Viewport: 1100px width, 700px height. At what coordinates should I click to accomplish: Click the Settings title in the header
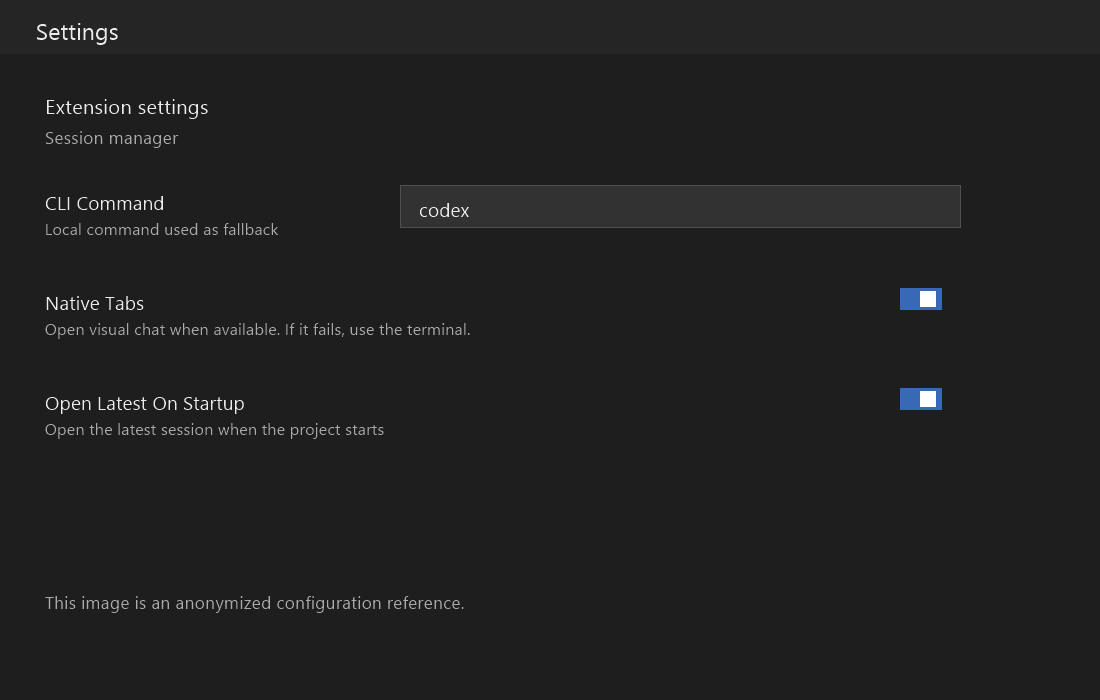(x=77, y=32)
